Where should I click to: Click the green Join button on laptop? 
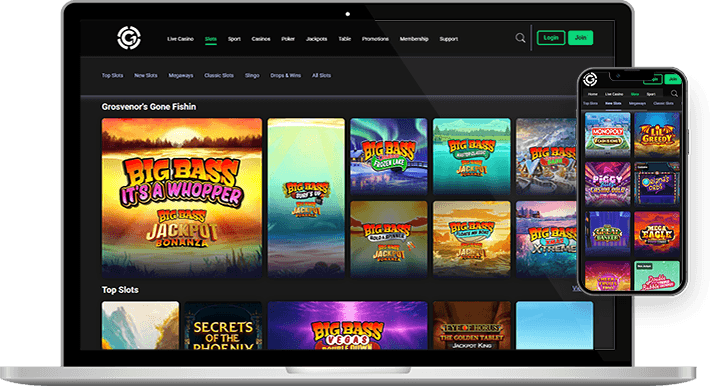click(x=581, y=38)
